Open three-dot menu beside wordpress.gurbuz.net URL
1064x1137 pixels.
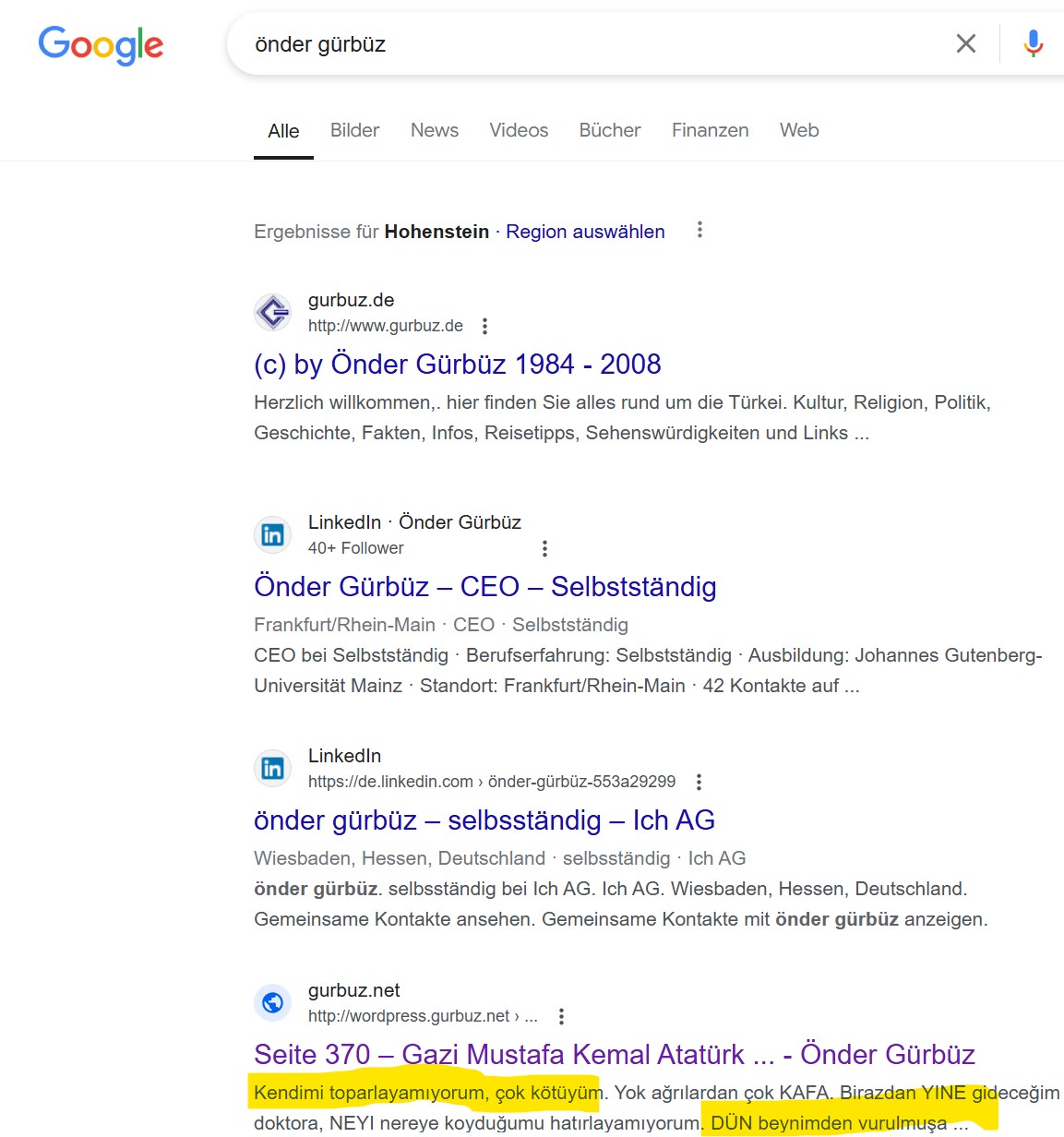[x=561, y=1016]
